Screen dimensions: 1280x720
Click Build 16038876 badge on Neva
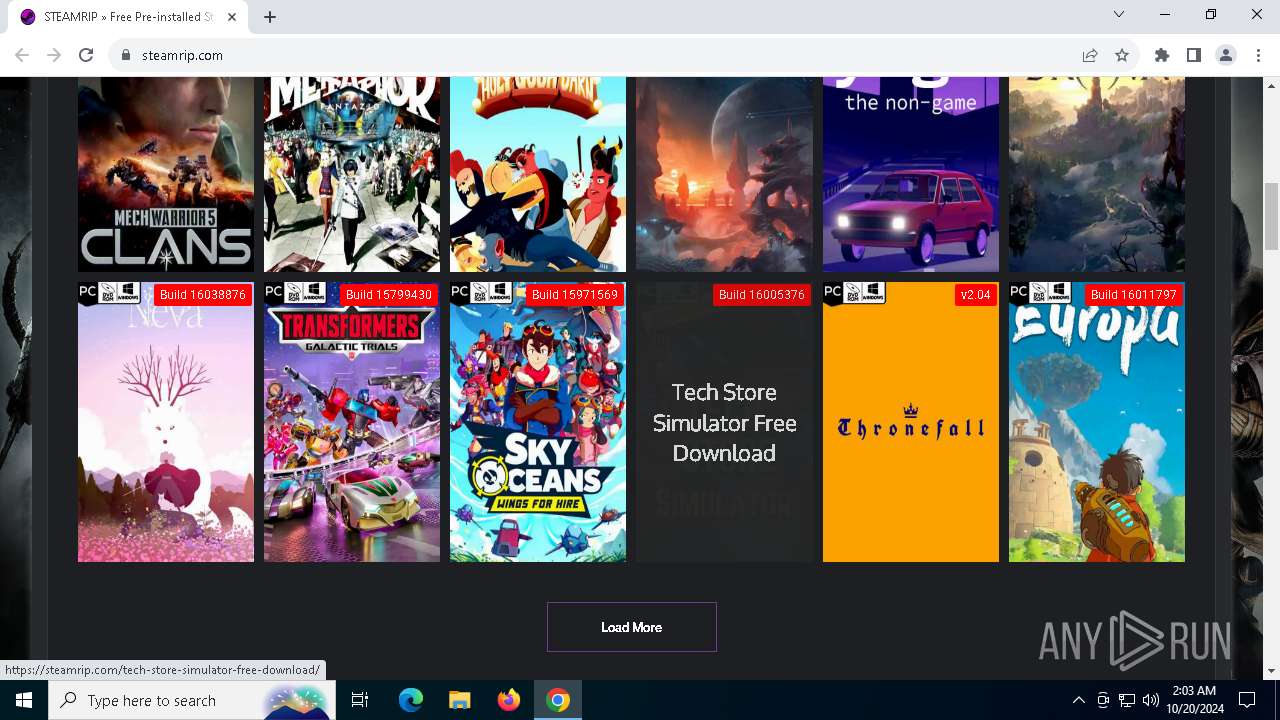click(203, 295)
